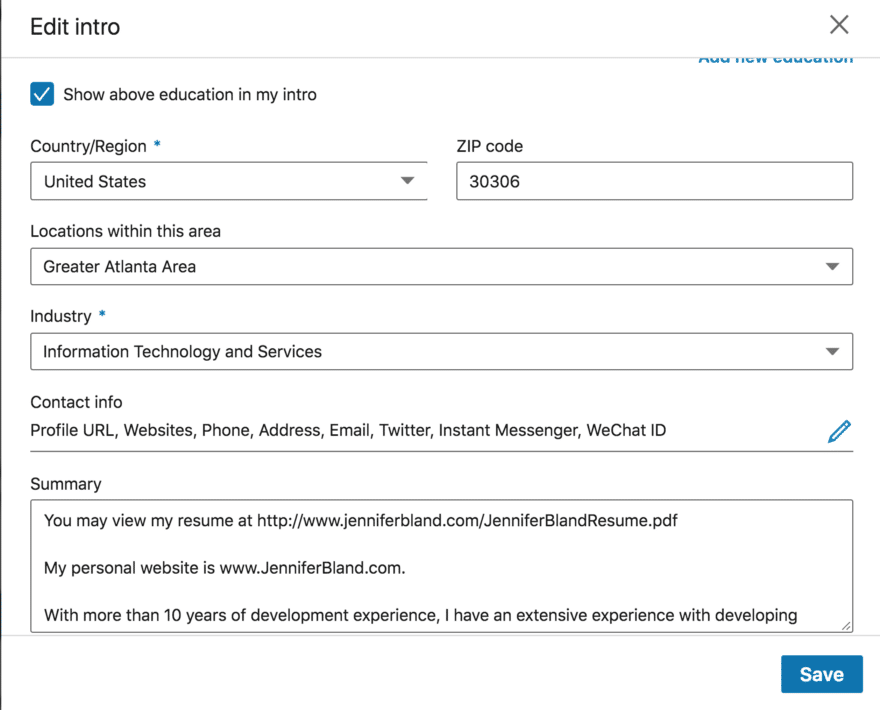Click the Show above education label text
The height and width of the screenshot is (710, 880).
[x=190, y=95]
